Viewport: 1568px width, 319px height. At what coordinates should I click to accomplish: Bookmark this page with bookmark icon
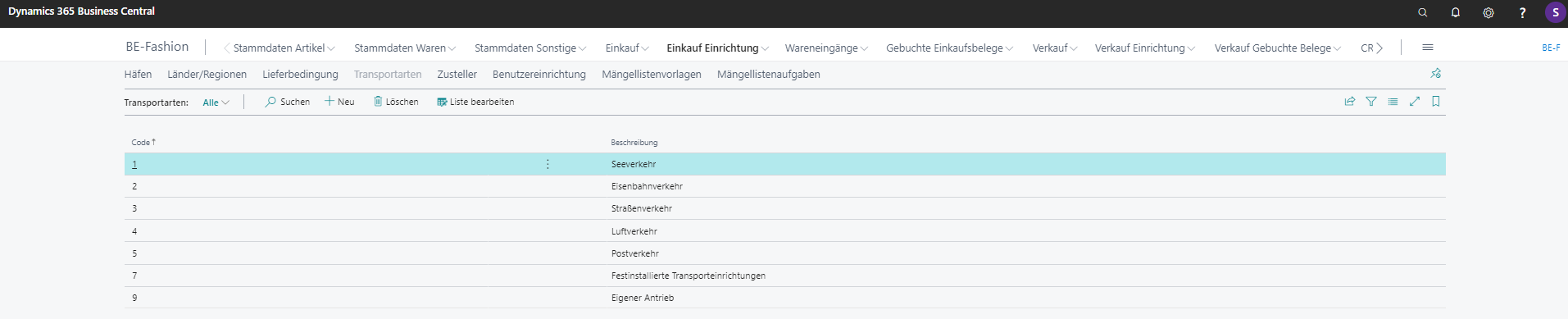tap(1436, 102)
